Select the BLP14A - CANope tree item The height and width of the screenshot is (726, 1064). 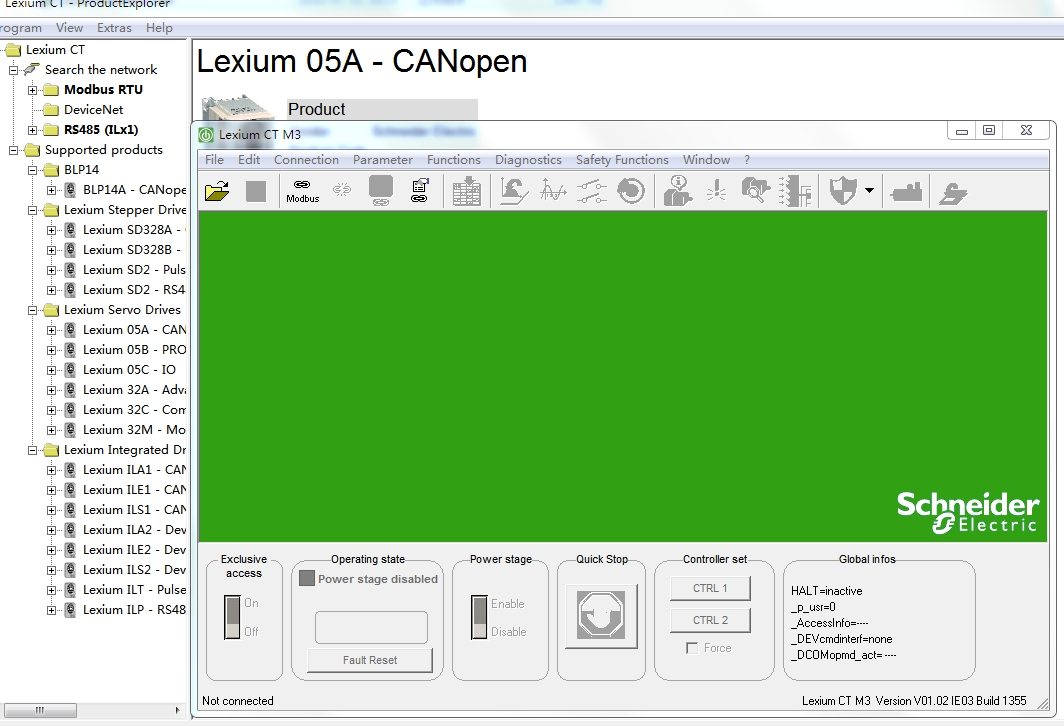pos(134,190)
